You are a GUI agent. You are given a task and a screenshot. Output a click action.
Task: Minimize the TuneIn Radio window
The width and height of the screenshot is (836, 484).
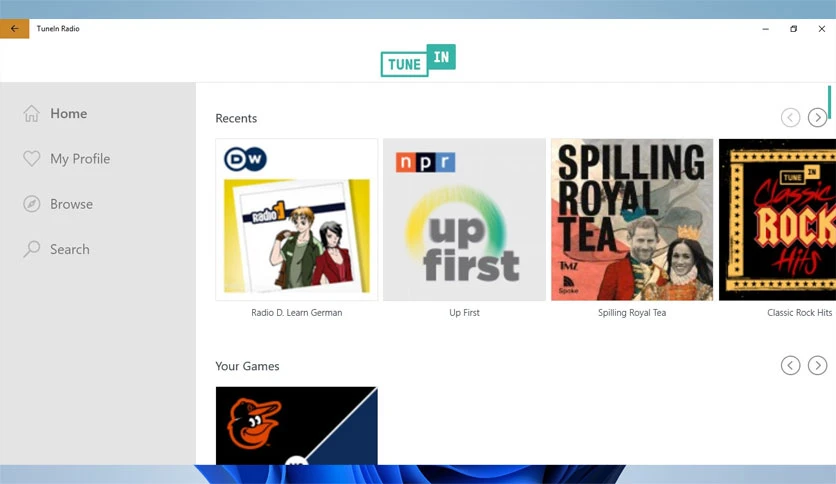(766, 29)
